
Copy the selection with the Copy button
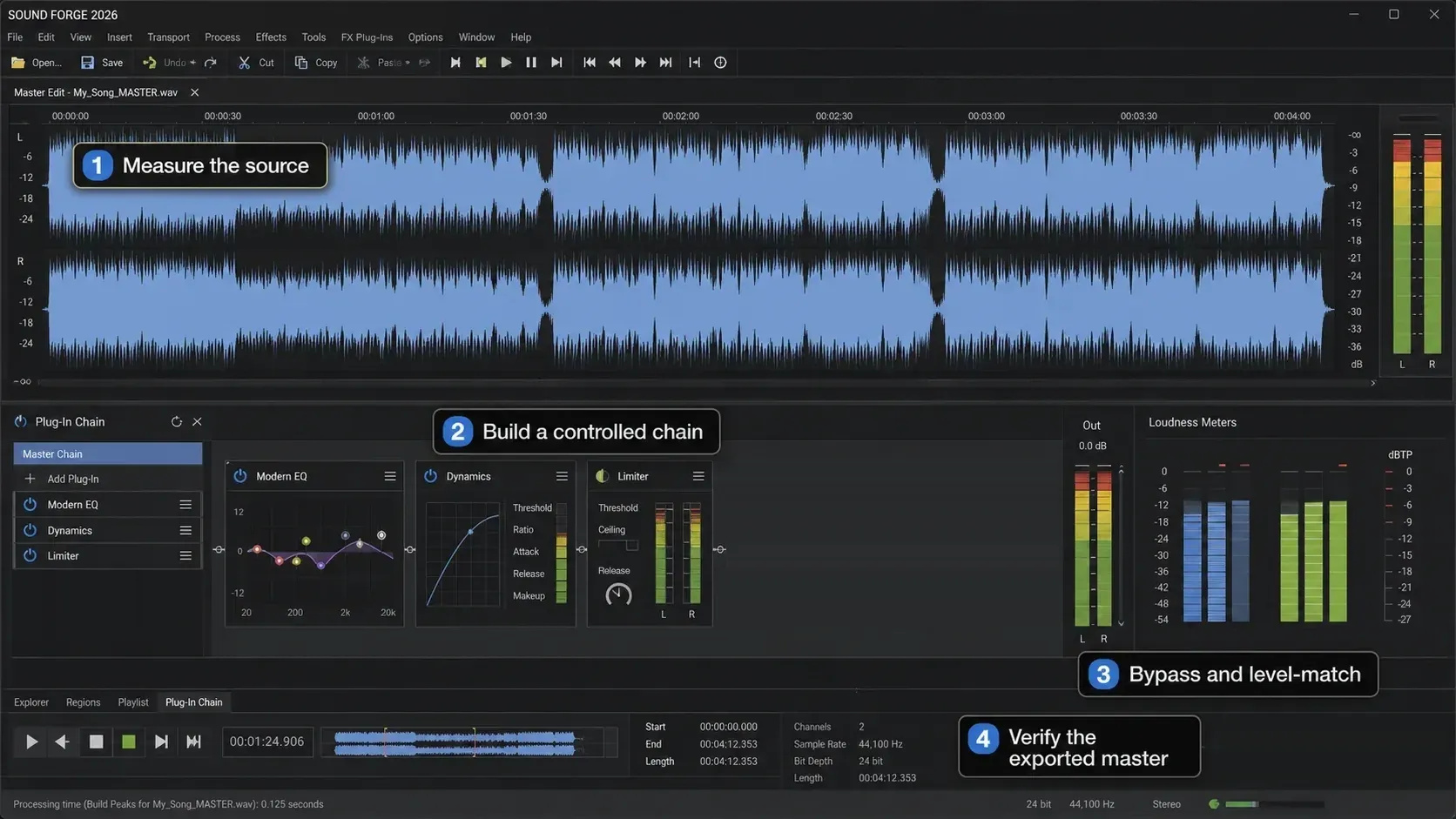316,63
